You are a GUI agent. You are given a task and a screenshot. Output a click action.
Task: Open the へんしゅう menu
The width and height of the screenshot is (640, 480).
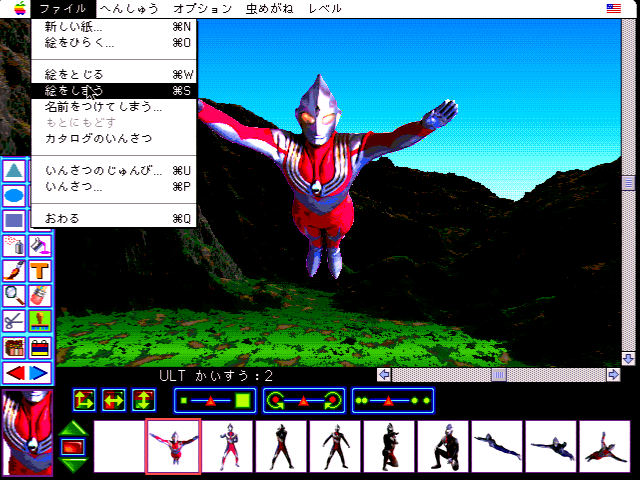tap(129, 9)
